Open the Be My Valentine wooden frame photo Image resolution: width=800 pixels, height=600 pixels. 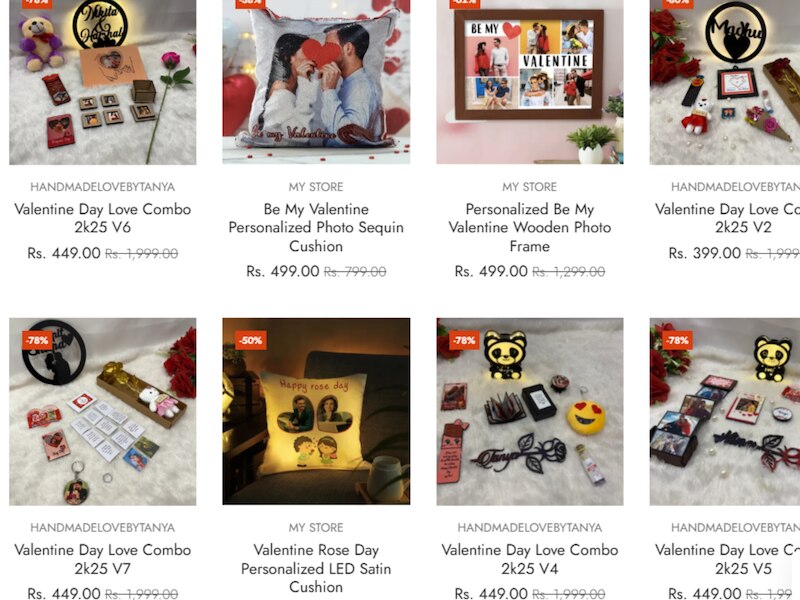[530, 82]
